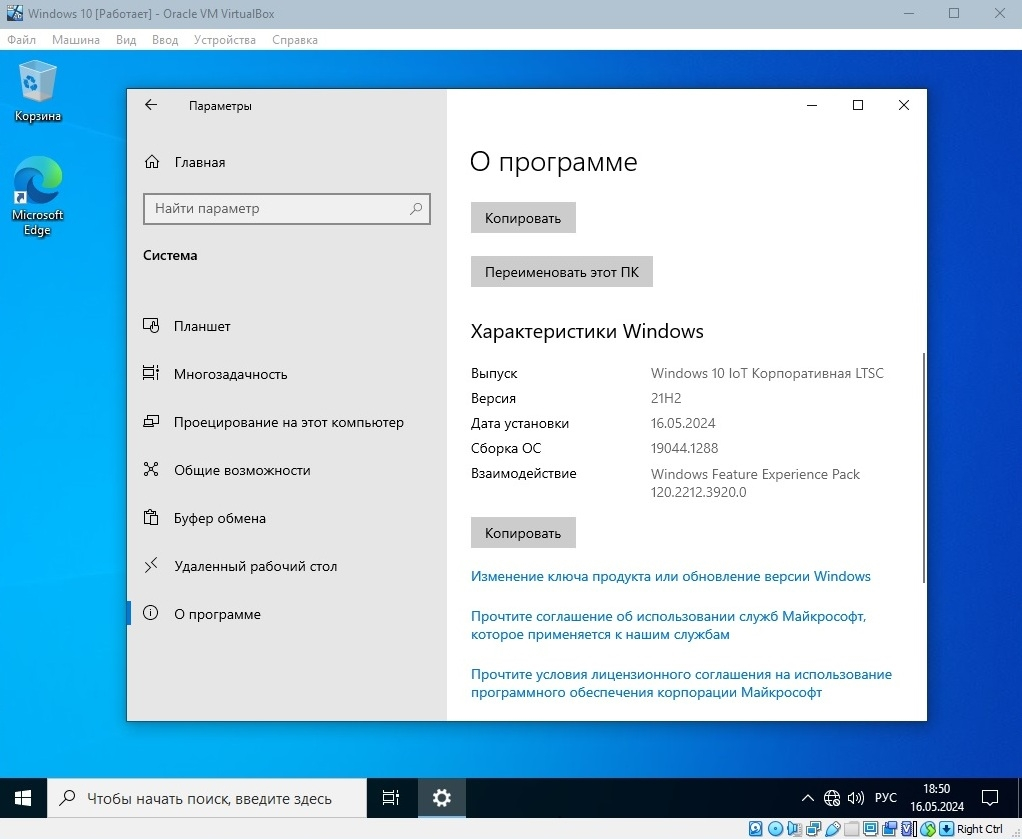The width and height of the screenshot is (1022, 839).
Task: Click the Система section heading
Action: click(170, 256)
